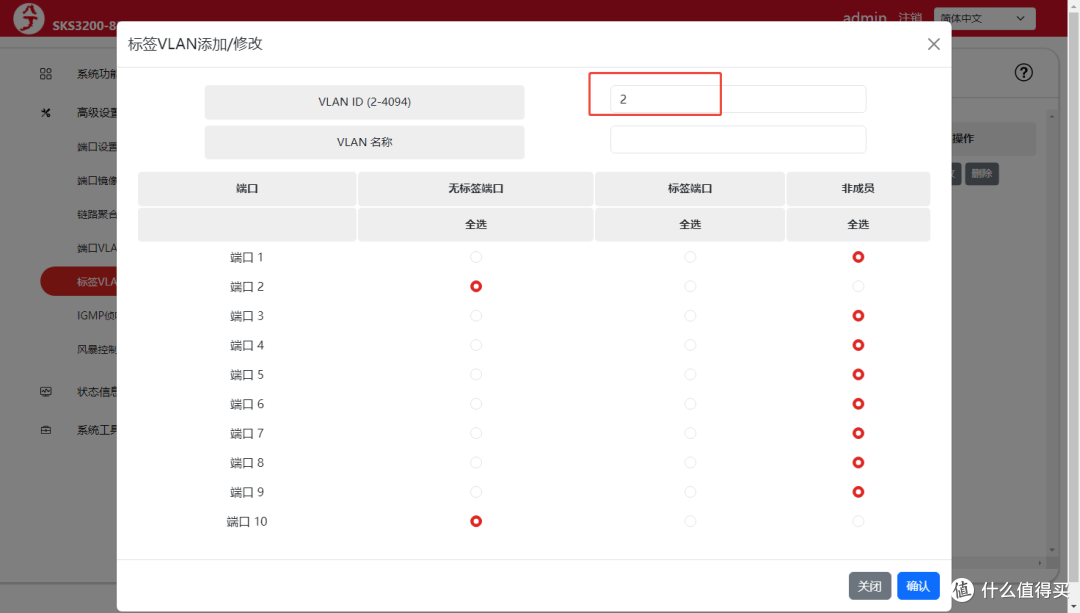Viewport: 1080px width, 613px height.
Task: Click the 标签端口 column header
Action: point(689,189)
